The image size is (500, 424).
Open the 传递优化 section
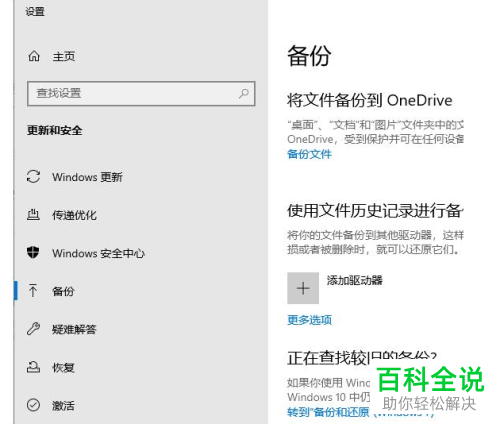(x=74, y=215)
